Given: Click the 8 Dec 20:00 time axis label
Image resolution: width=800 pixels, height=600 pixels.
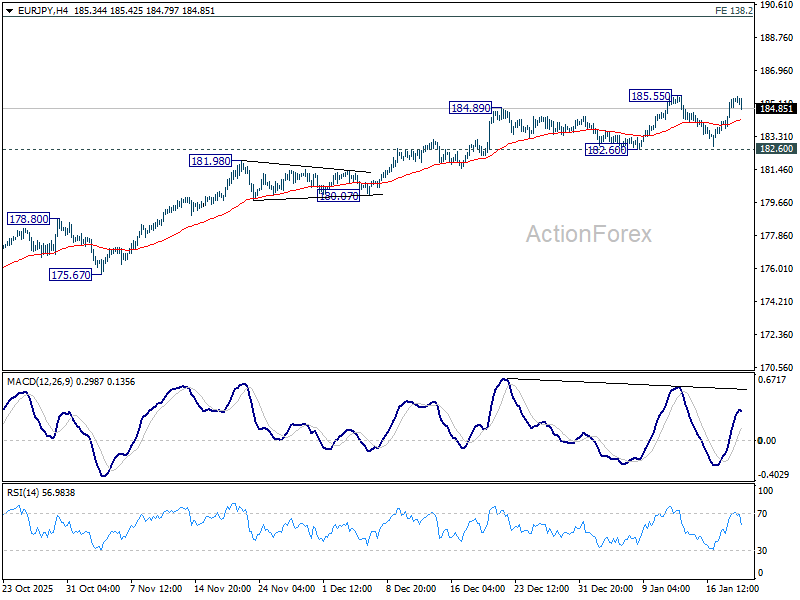Looking at the screenshot, I should pyautogui.click(x=411, y=589).
